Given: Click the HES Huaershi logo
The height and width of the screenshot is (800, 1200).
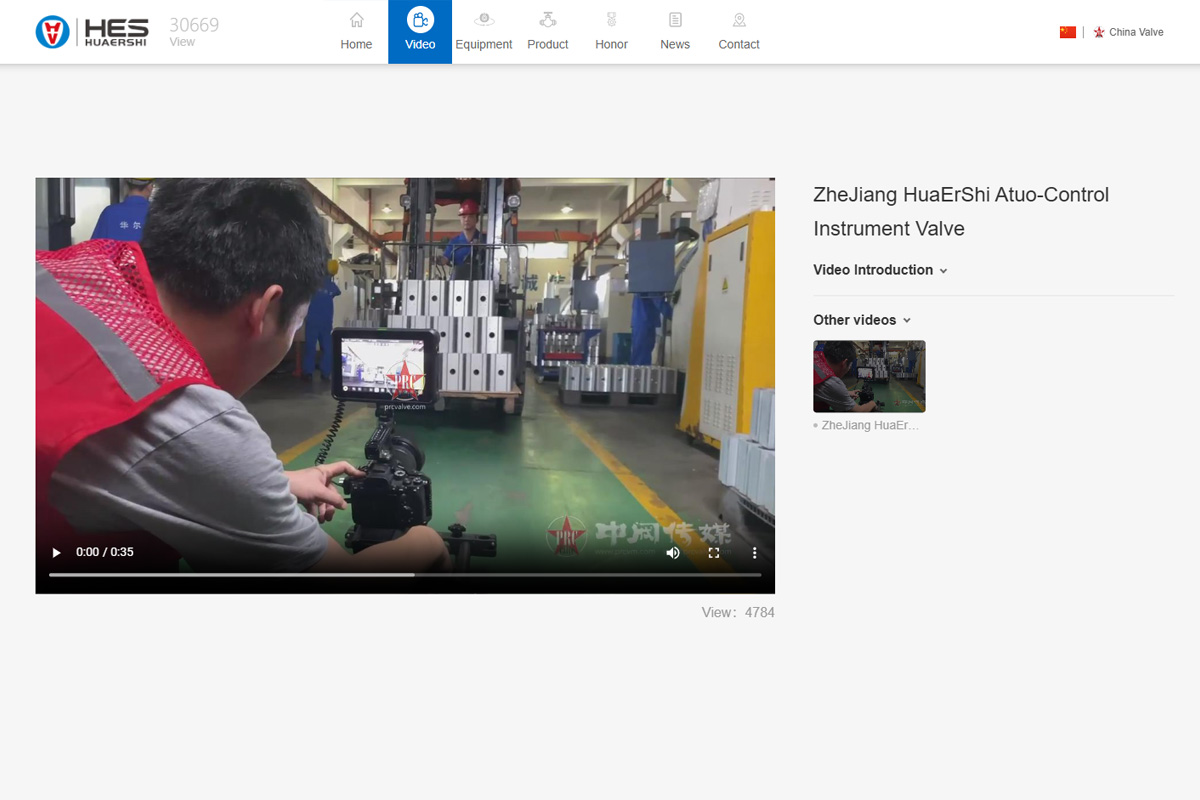Looking at the screenshot, I should tap(92, 32).
